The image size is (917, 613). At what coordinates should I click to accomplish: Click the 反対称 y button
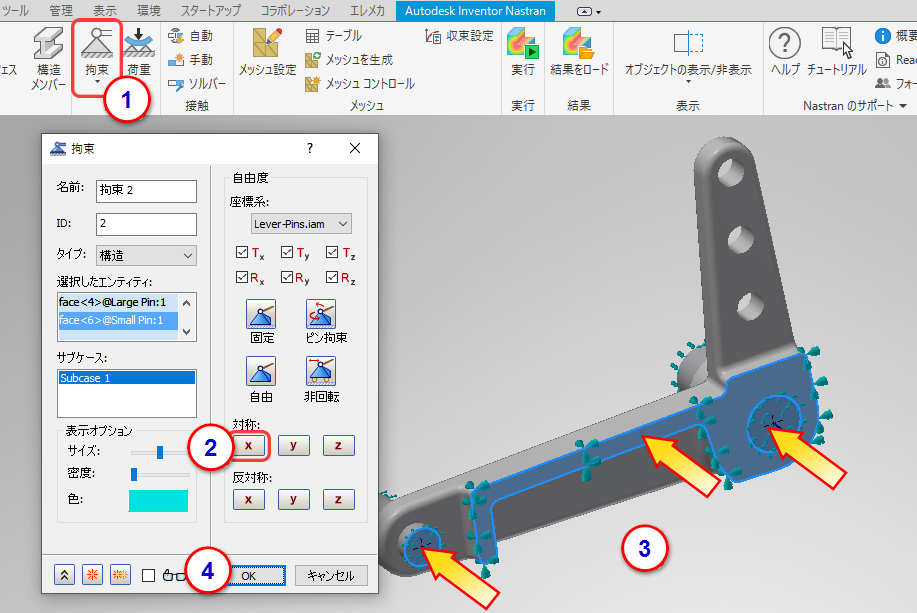[x=294, y=500]
